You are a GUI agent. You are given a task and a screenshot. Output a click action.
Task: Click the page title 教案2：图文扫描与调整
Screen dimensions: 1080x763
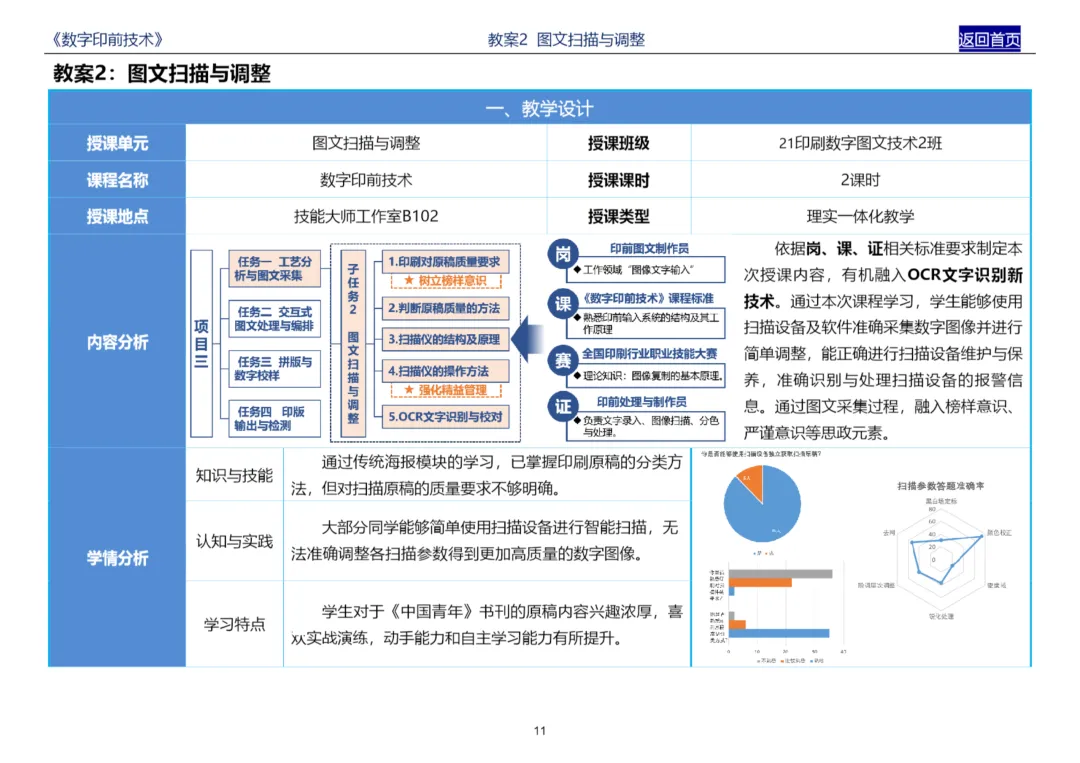tap(162, 73)
